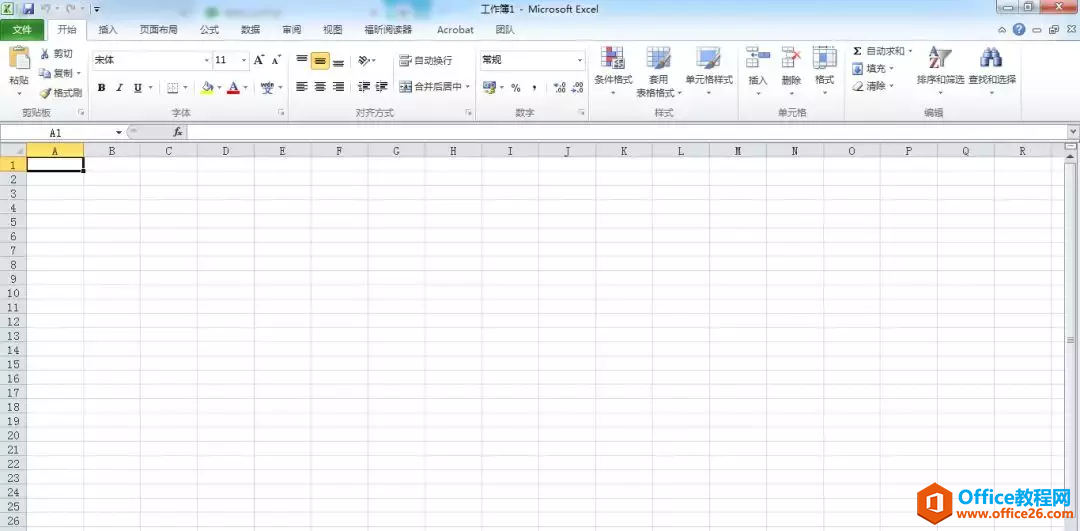Increase decimal places icon
Screen dimensions: 1080x531
(560, 87)
